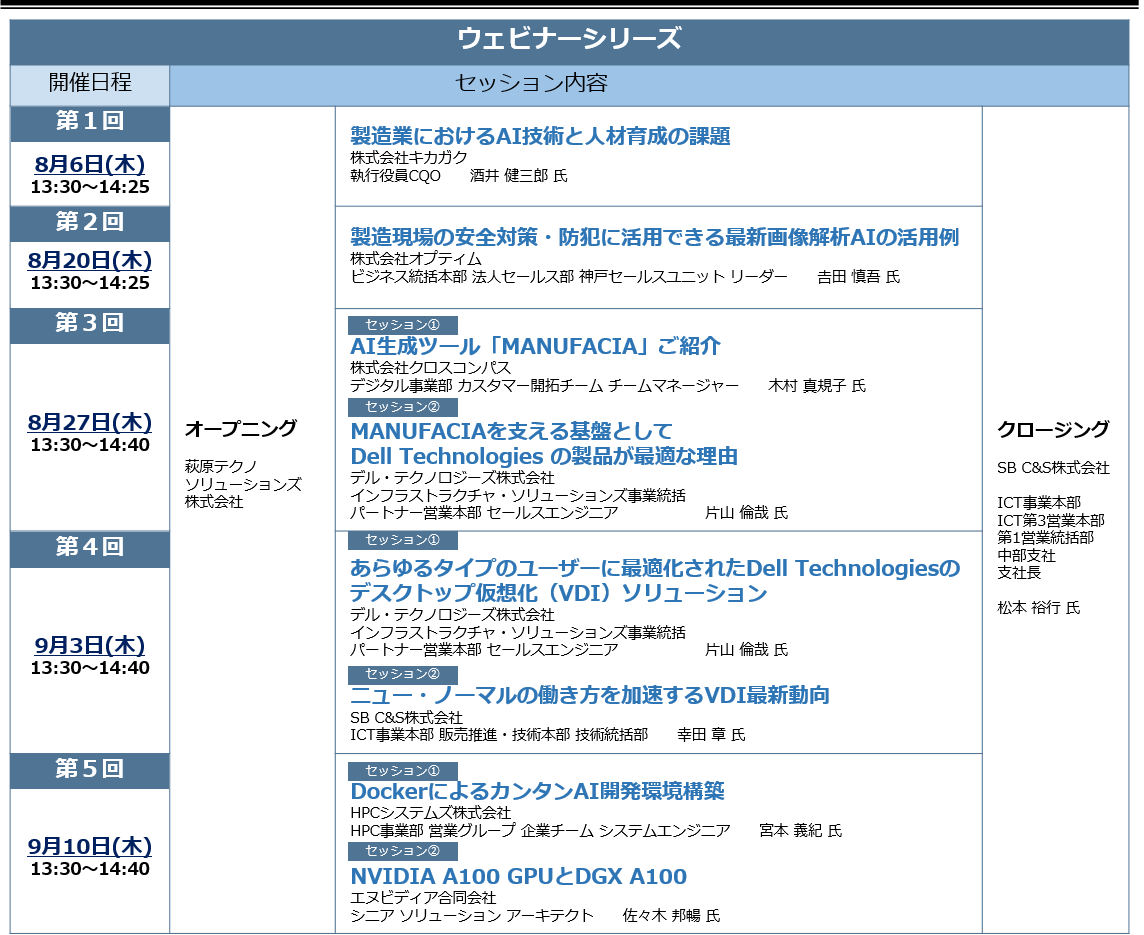Click speaker name 幸田 章 氏
This screenshot has height=935, width=1144.
[x=711, y=735]
